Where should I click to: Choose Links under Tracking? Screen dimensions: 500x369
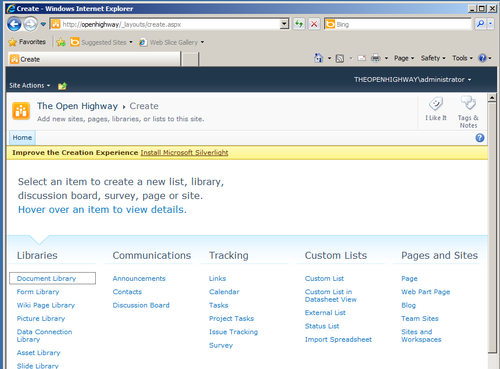point(217,278)
